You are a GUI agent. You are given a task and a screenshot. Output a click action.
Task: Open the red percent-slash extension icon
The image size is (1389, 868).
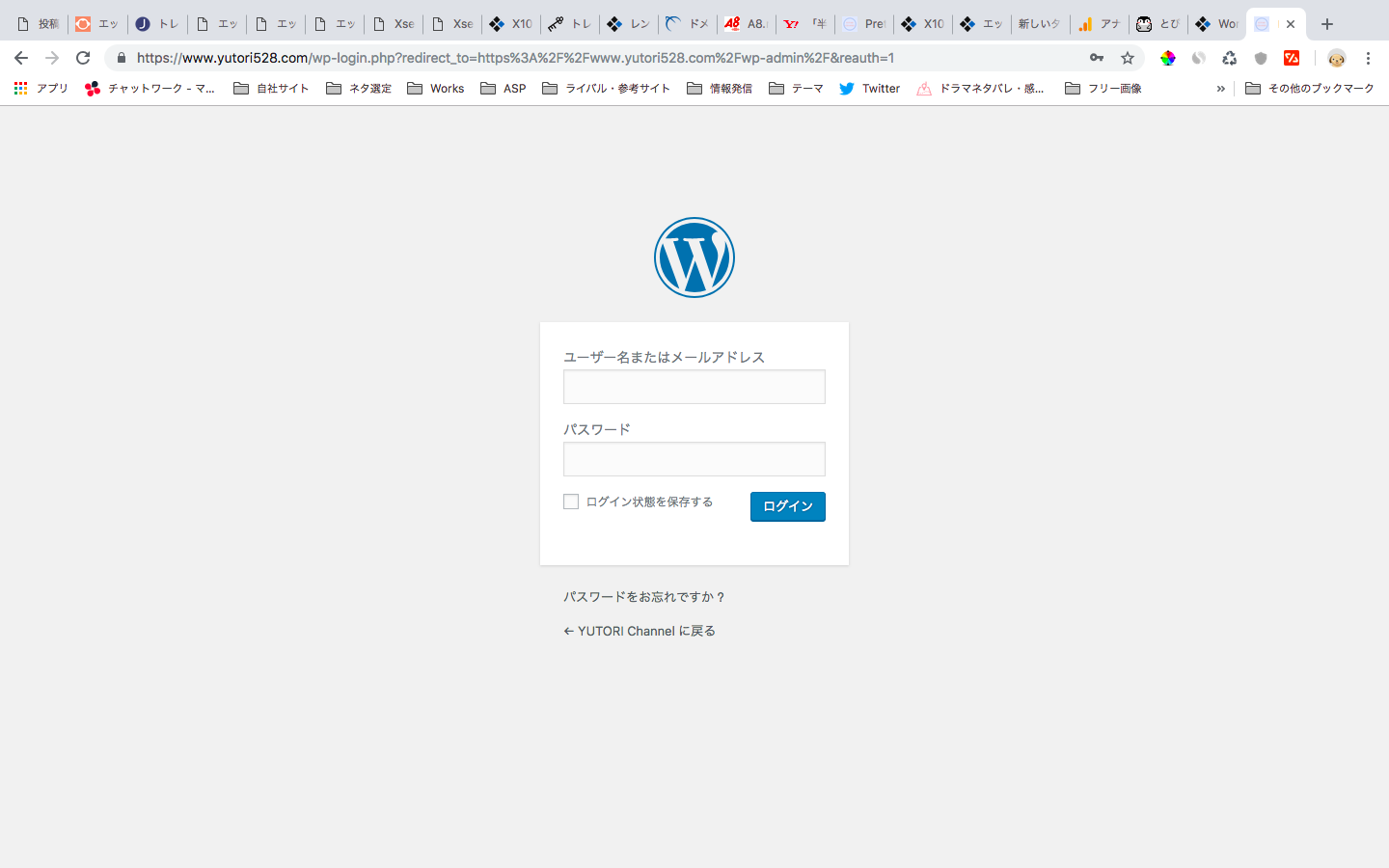1292,58
